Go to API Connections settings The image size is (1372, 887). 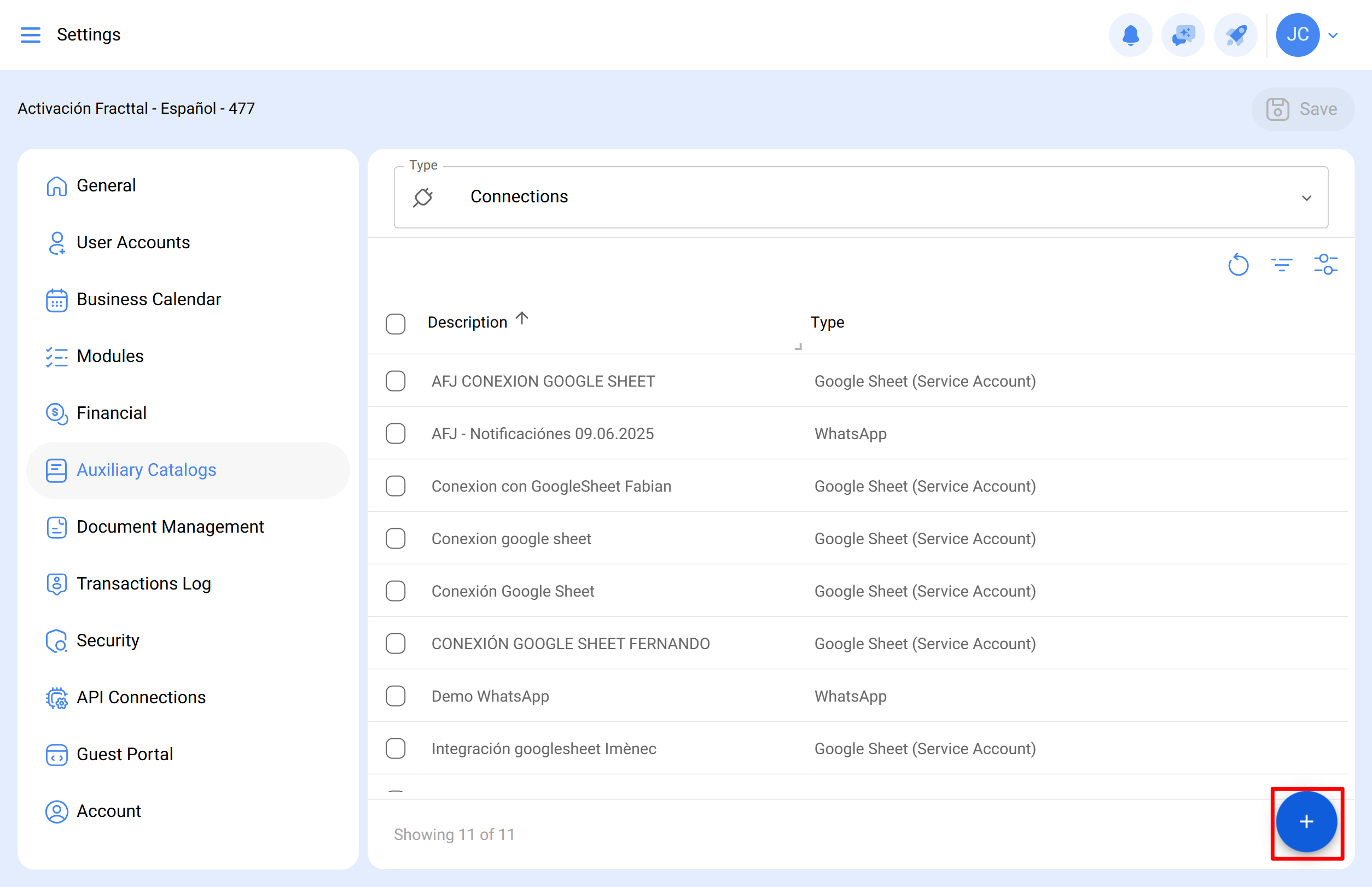tap(141, 697)
